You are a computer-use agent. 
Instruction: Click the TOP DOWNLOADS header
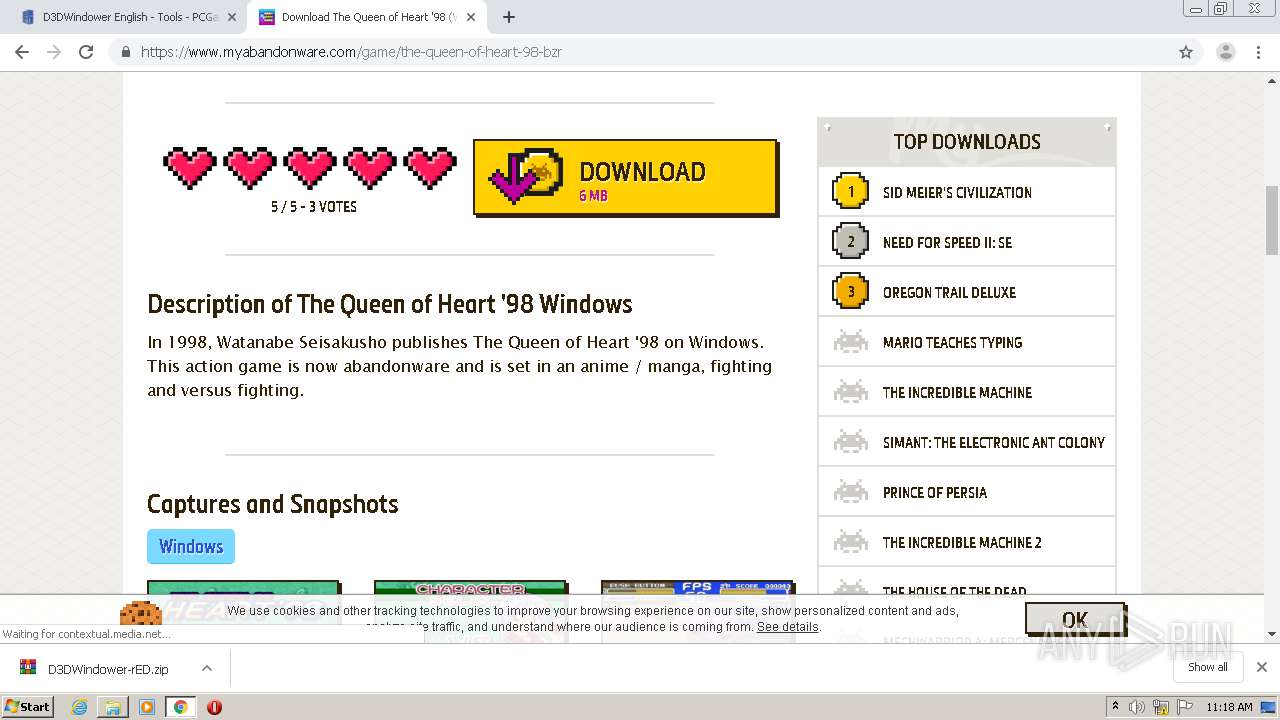[x=967, y=142]
